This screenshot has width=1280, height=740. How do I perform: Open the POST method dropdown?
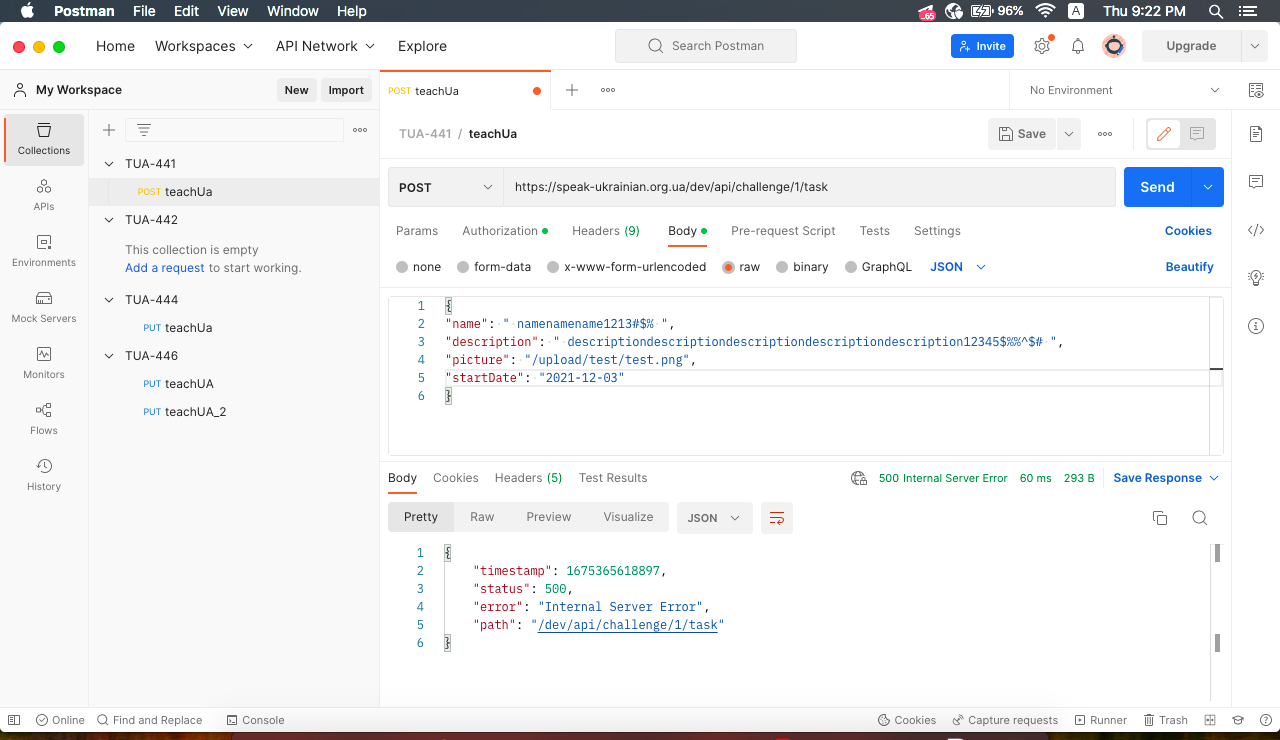coord(446,187)
